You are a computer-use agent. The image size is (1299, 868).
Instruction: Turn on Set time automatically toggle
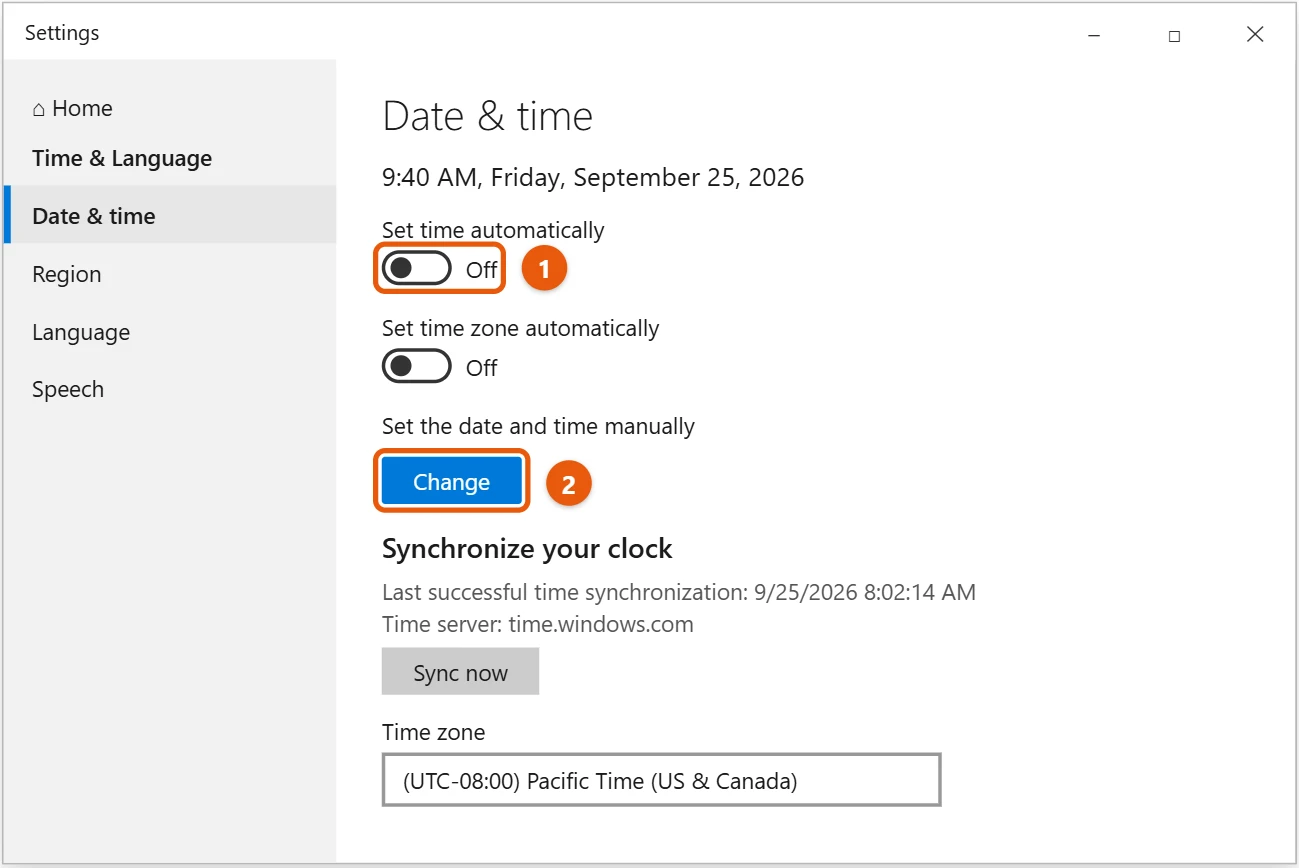click(x=417, y=269)
